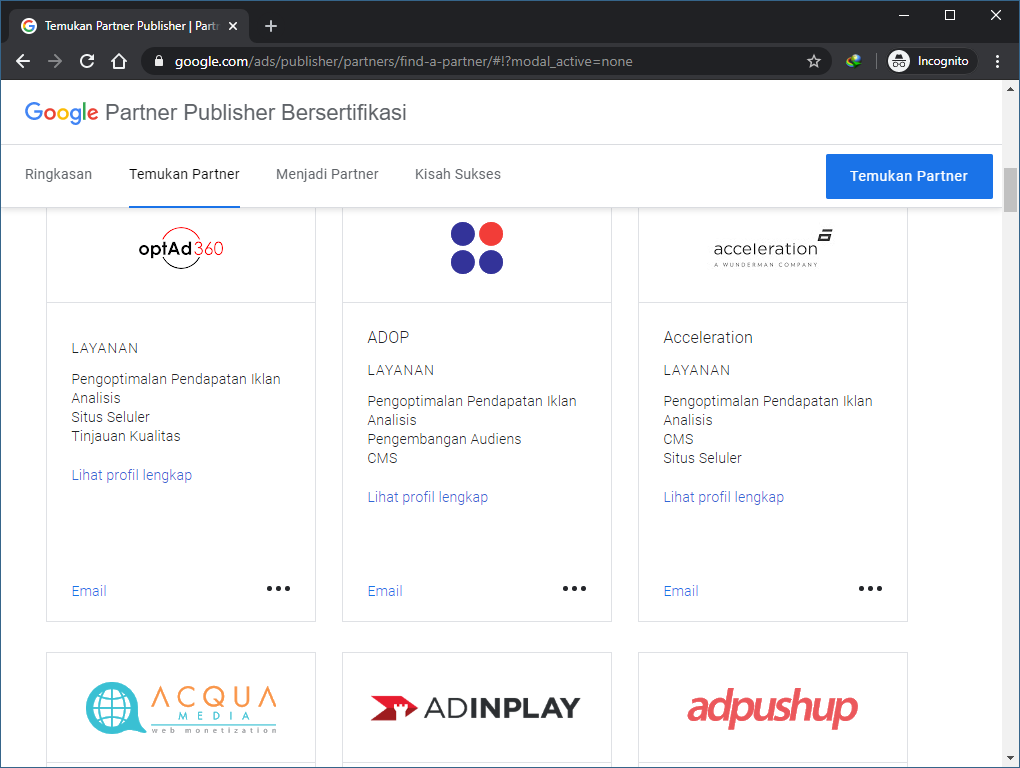The image size is (1020, 768).
Task: Open more options on the ADOP card
Action: coord(574,589)
